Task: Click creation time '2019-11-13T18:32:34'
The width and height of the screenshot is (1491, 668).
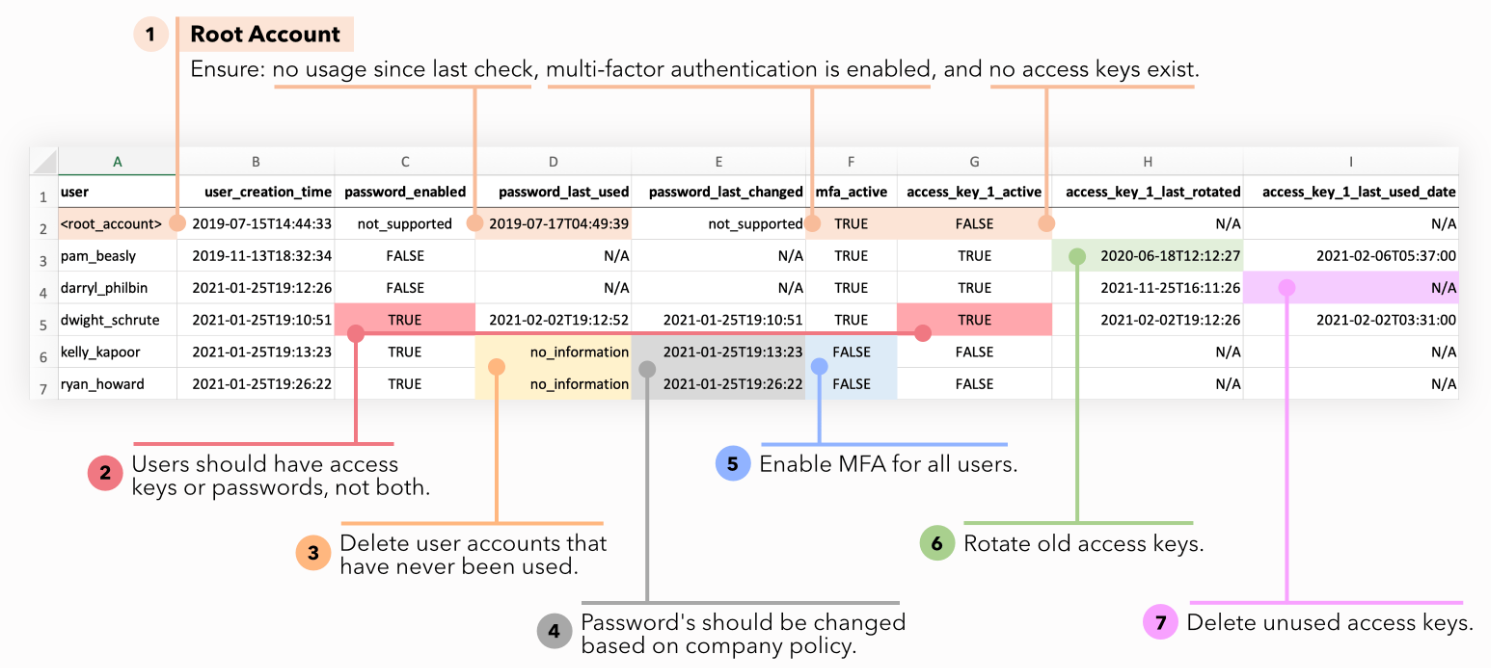Action: coord(256,256)
